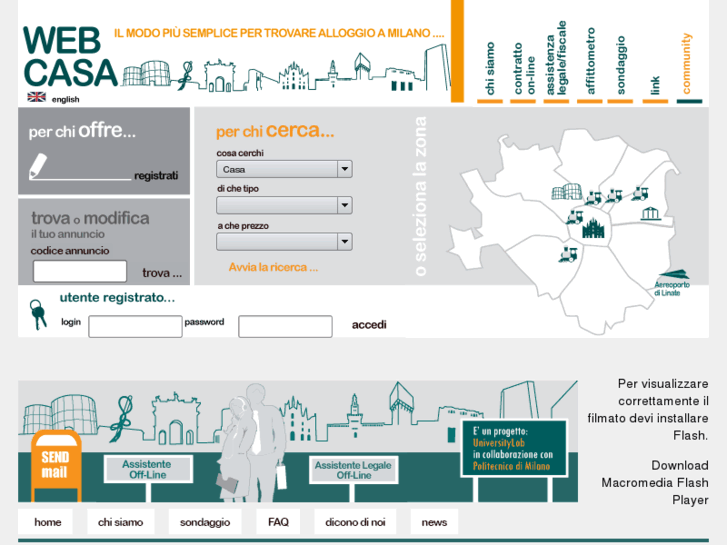
Task: Click the trova o modifica heading
Action: [x=90, y=218]
